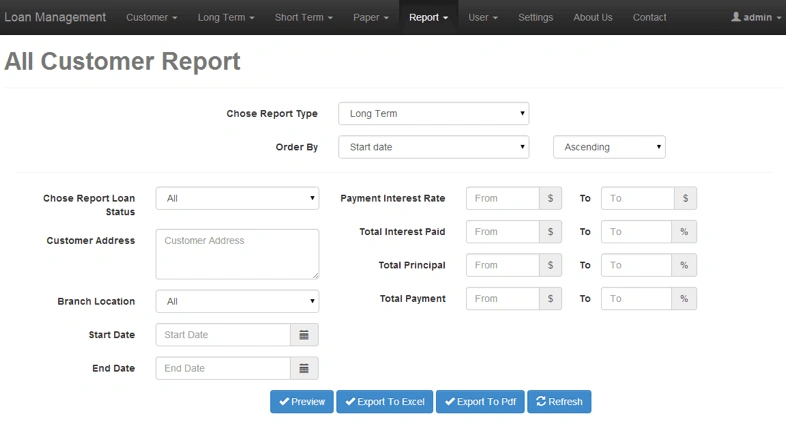
Task: Open the Chose Report Type dropdown
Action: coord(434,114)
